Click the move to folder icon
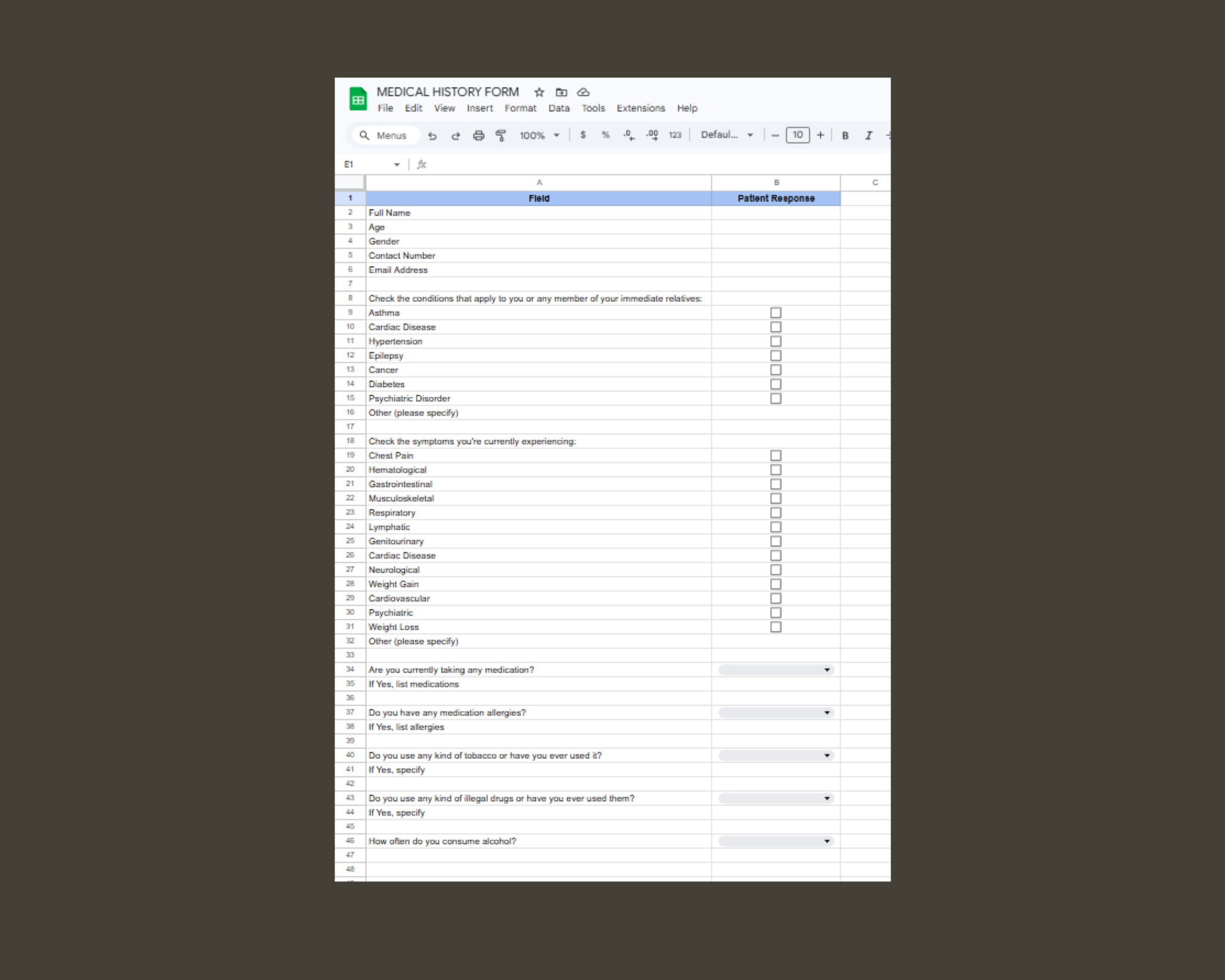The width and height of the screenshot is (1225, 980). tap(561, 92)
